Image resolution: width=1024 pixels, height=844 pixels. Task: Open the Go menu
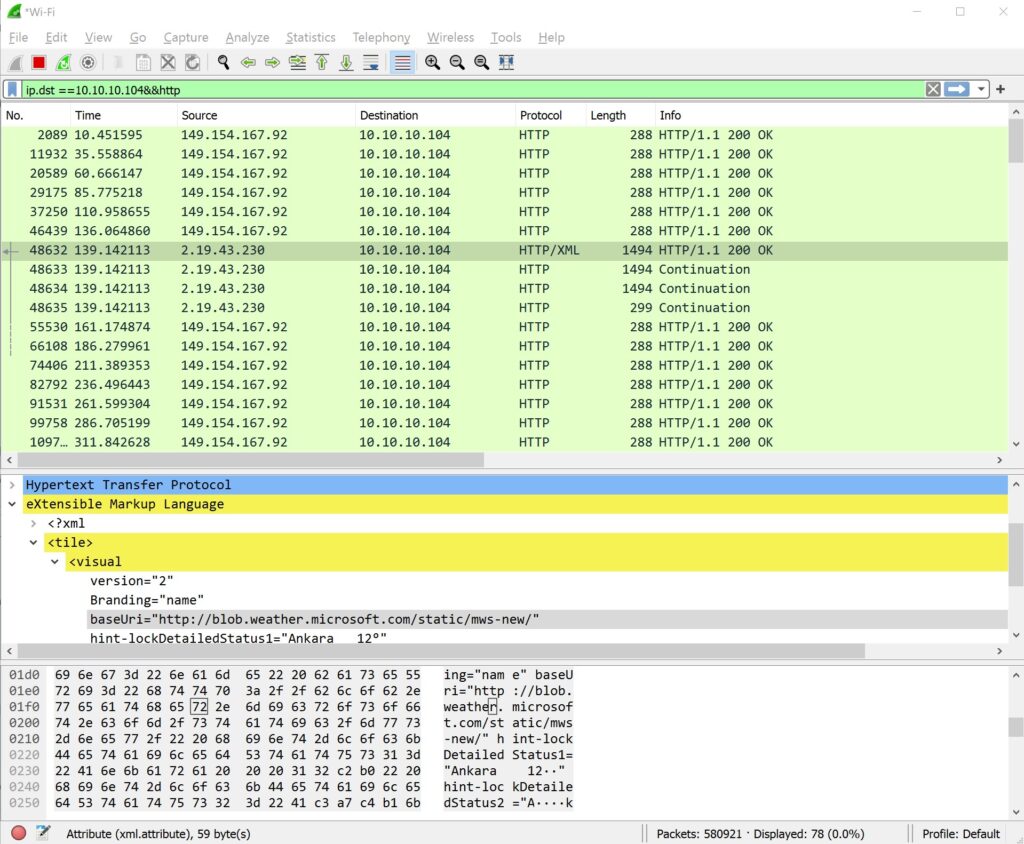click(x=138, y=38)
